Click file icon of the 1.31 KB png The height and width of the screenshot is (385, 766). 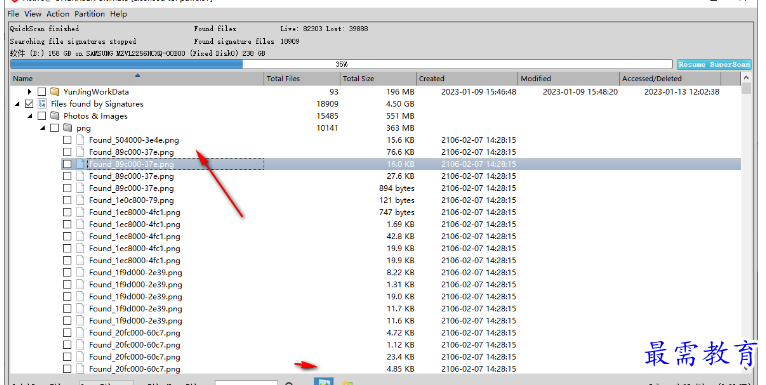tap(80, 284)
